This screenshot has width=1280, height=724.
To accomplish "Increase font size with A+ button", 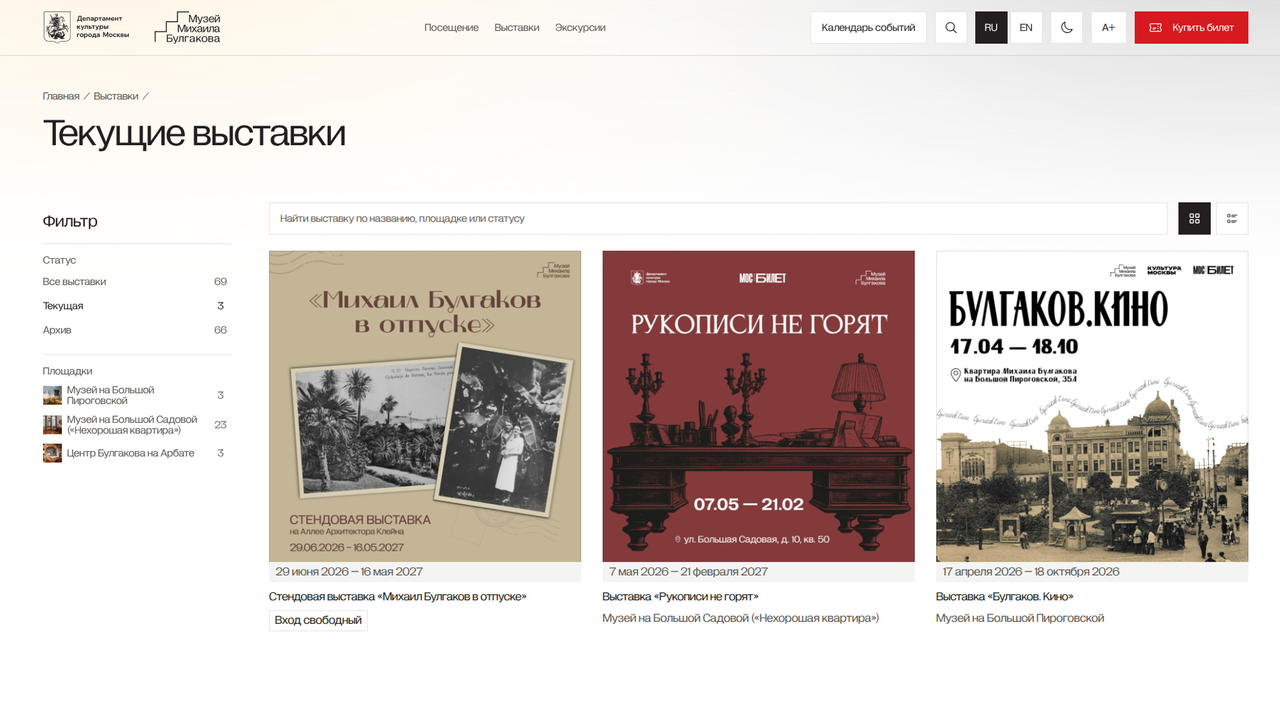I will pos(1109,27).
